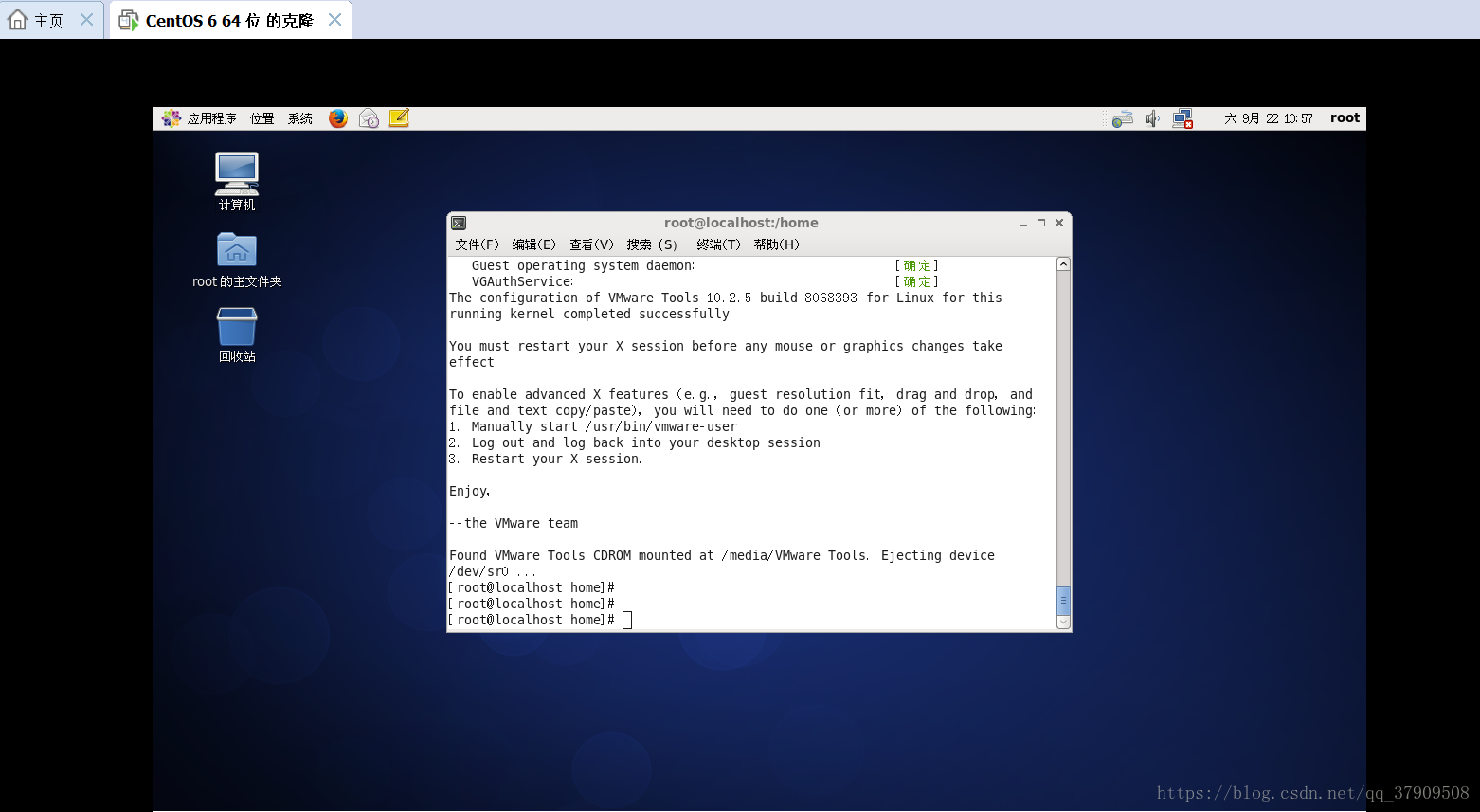
Task: Open the terminal 终端(T) menu
Action: [718, 244]
